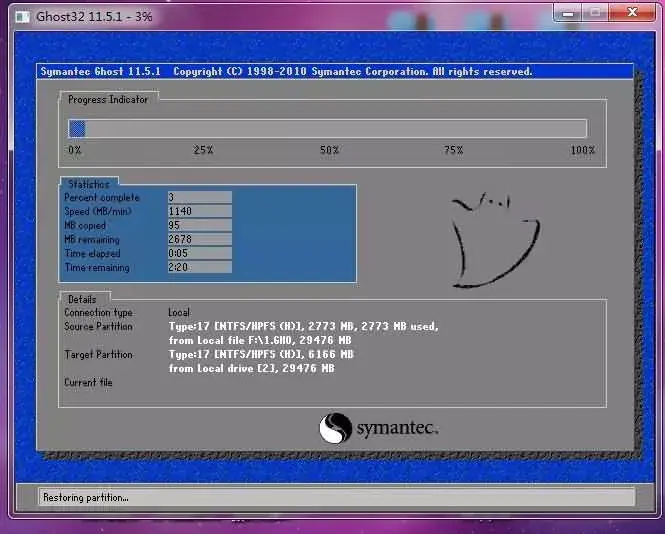
Task: Click the Time remaining value 2:20
Action: click(x=200, y=267)
